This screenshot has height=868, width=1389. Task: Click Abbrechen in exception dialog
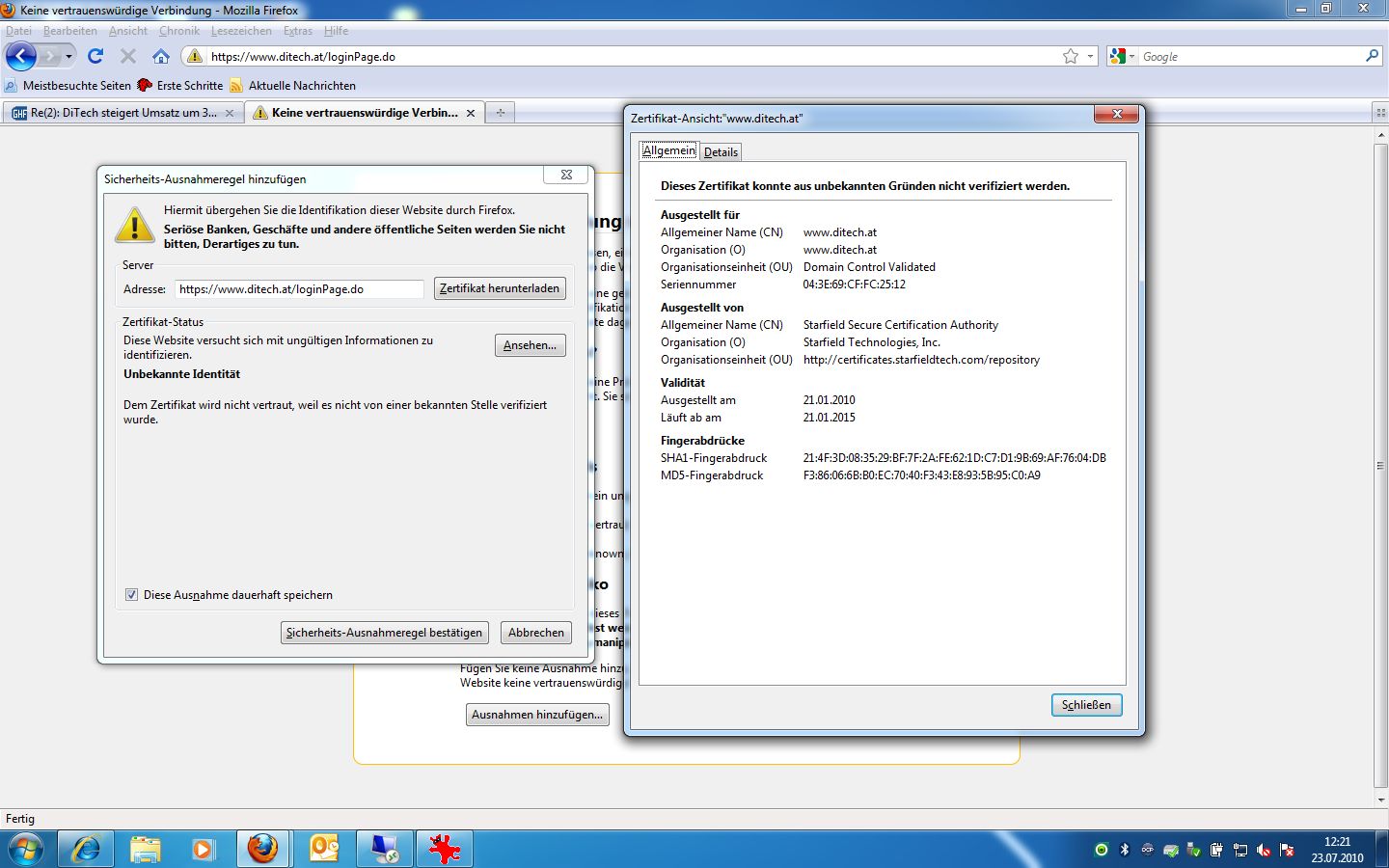tap(536, 633)
